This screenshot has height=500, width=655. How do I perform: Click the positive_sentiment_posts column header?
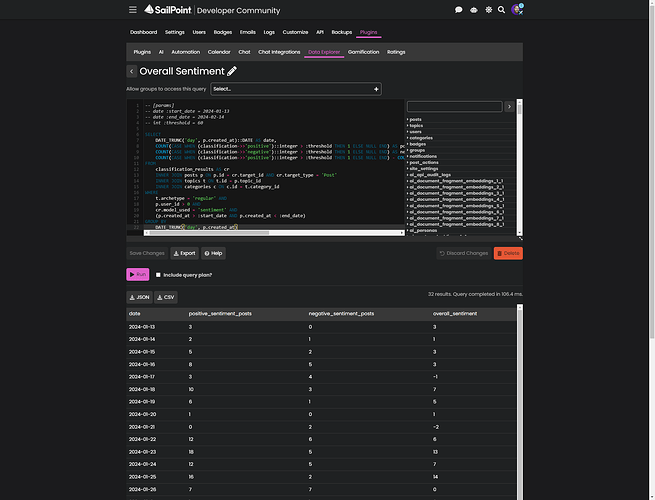[x=220, y=314]
